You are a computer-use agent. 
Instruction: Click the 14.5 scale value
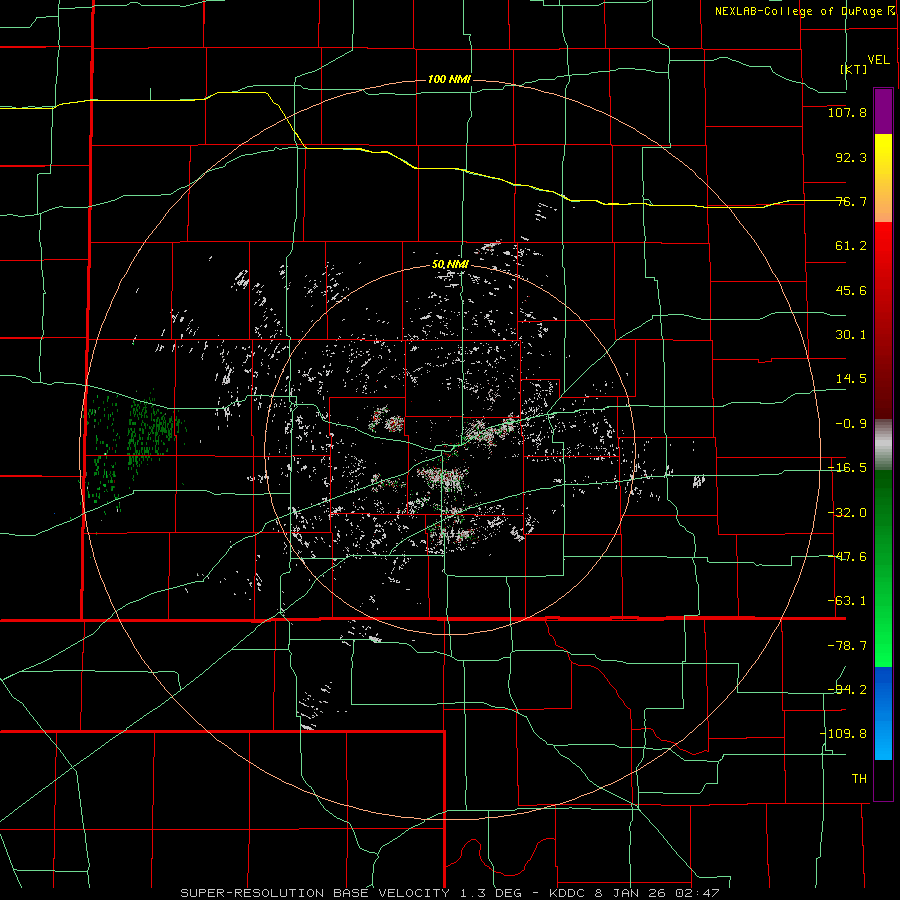click(851, 379)
